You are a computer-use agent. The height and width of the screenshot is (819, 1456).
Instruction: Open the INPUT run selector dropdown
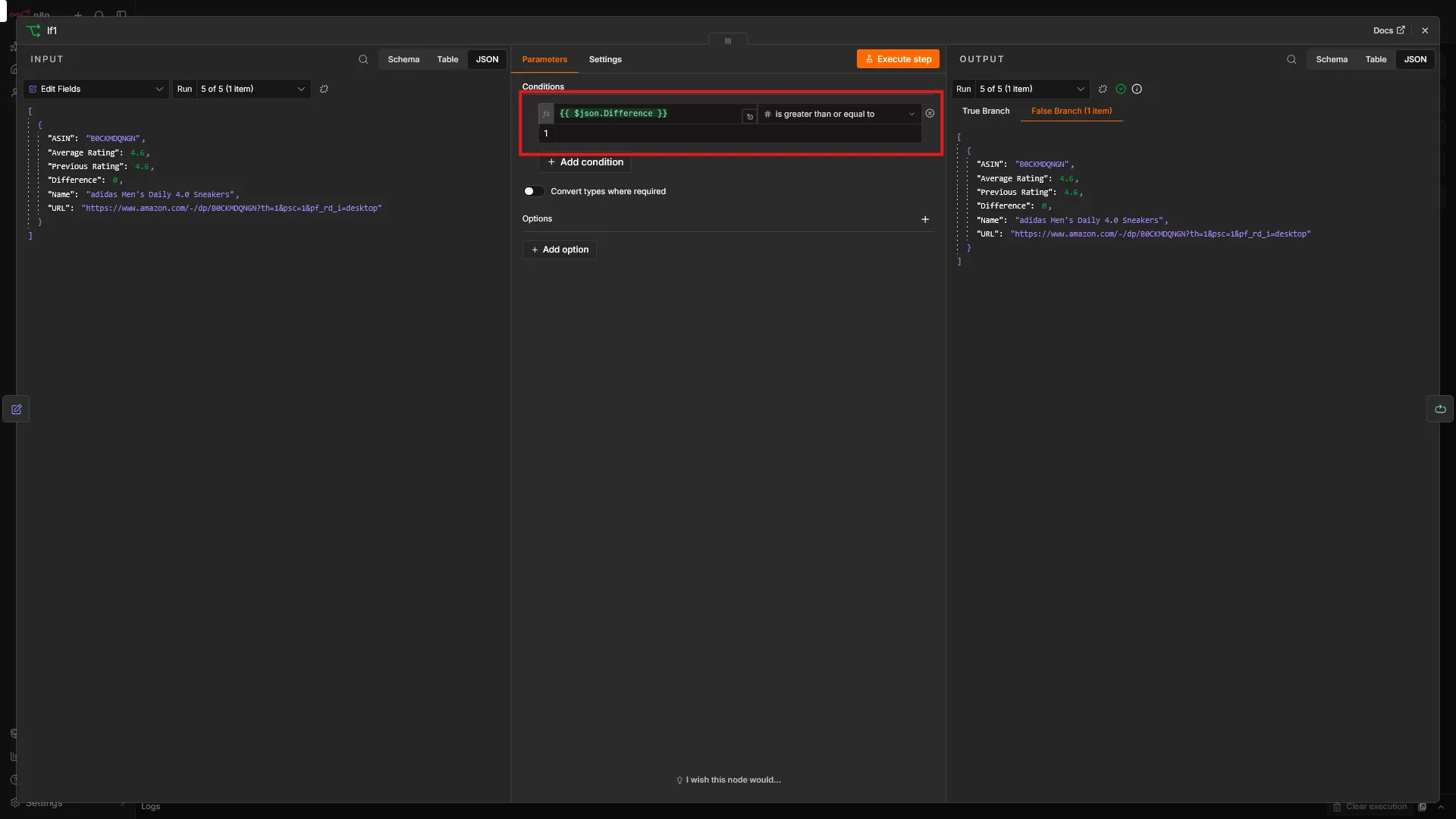pos(253,89)
